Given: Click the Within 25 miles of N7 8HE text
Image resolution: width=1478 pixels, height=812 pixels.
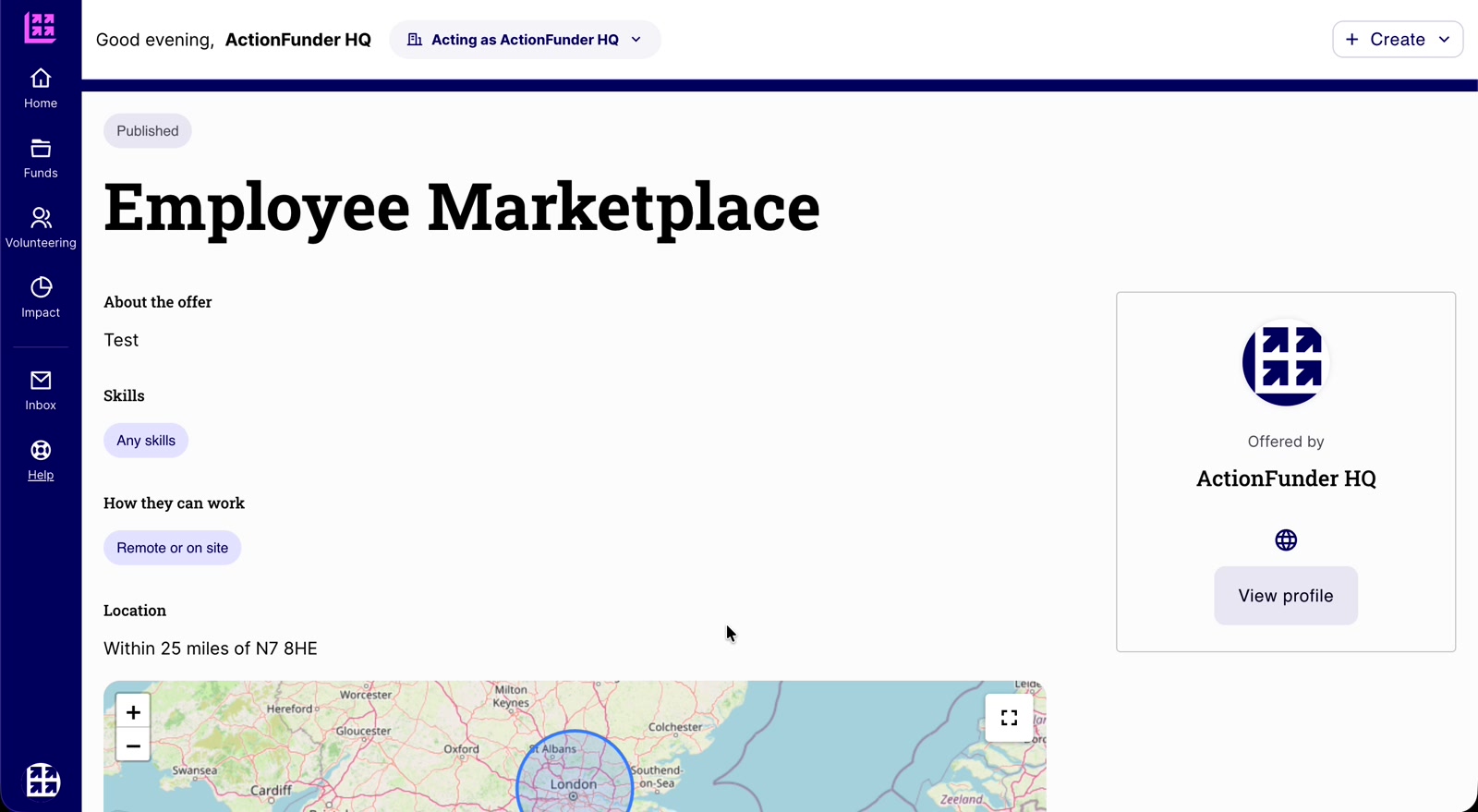Looking at the screenshot, I should tap(211, 648).
